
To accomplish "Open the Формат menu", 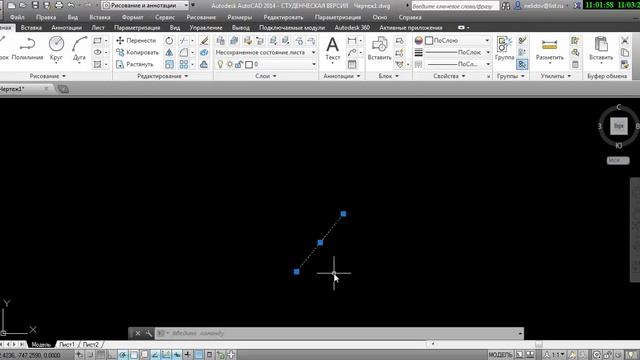I will [132, 17].
